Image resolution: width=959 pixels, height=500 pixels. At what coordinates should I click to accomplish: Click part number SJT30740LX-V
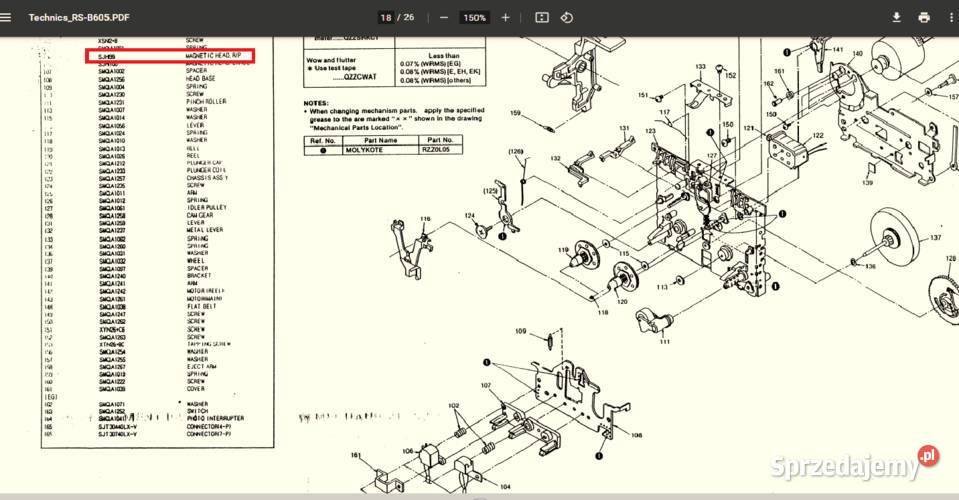(x=117, y=434)
